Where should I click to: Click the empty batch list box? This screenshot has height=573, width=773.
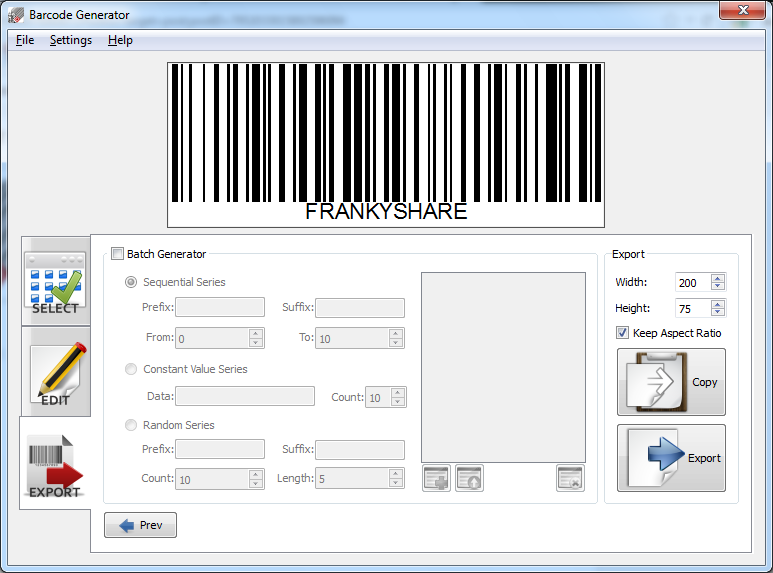[x=503, y=367]
